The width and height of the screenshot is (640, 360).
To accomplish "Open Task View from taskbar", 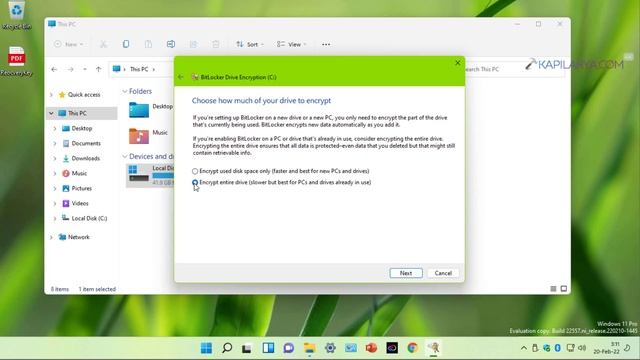I will (x=247, y=348).
